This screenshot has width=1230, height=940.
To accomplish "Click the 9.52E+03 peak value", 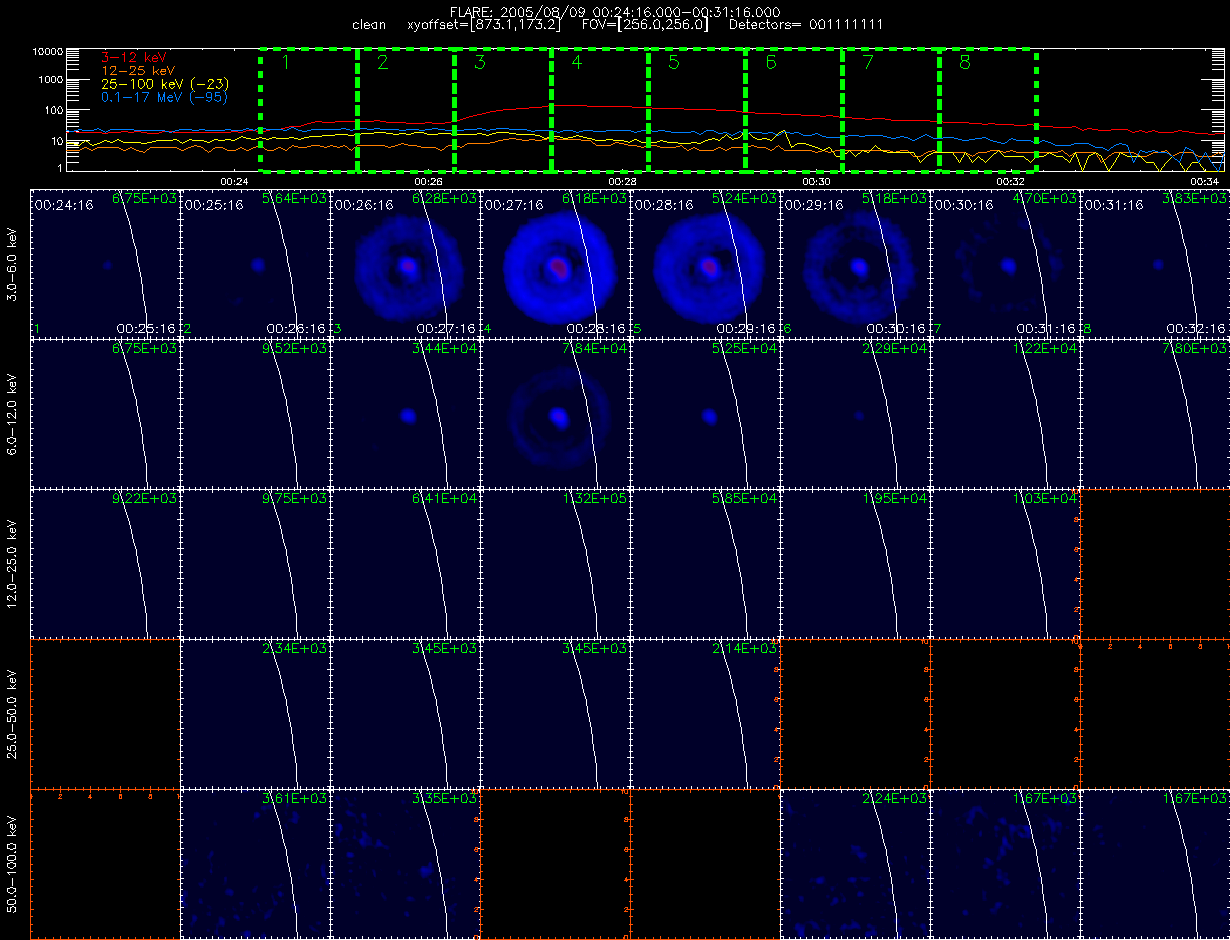I will click(294, 349).
